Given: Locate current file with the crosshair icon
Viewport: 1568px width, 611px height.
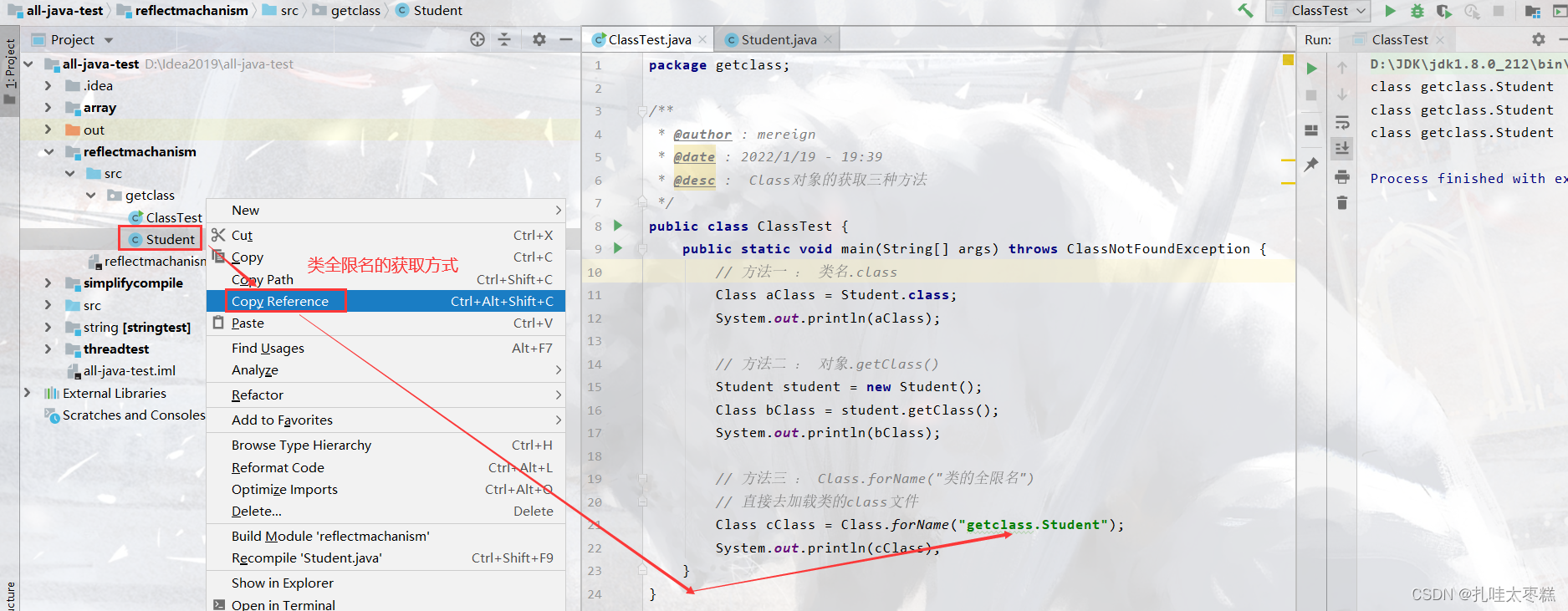Looking at the screenshot, I should [x=478, y=39].
